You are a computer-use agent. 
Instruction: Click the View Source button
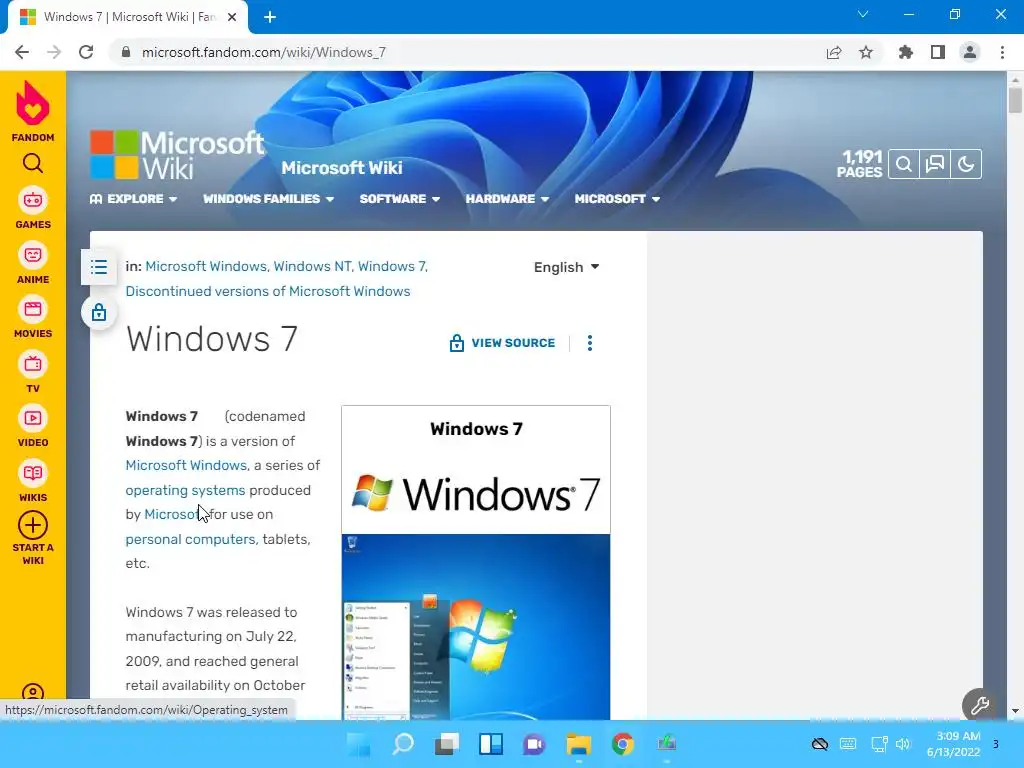click(x=502, y=343)
